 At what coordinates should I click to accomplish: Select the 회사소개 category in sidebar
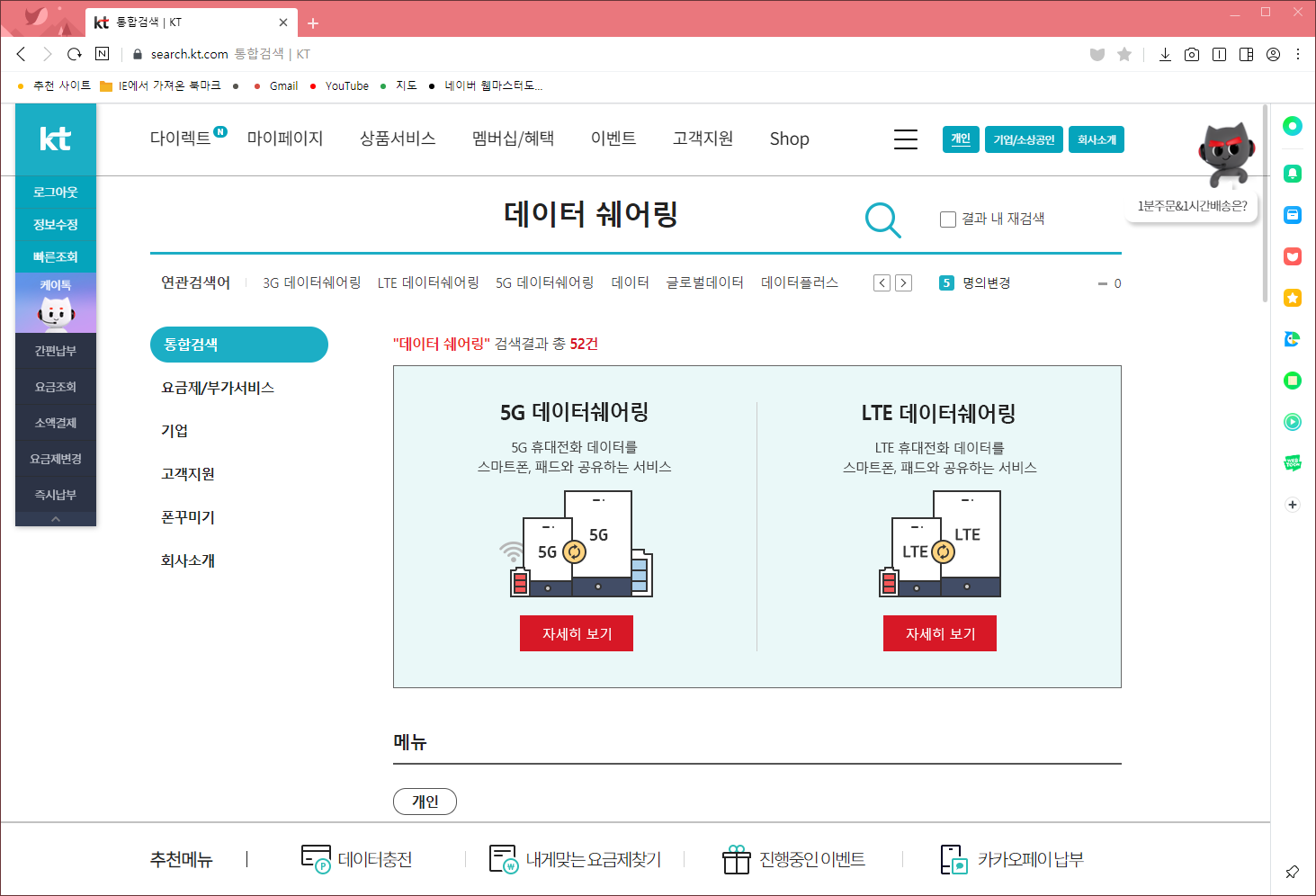[x=188, y=560]
